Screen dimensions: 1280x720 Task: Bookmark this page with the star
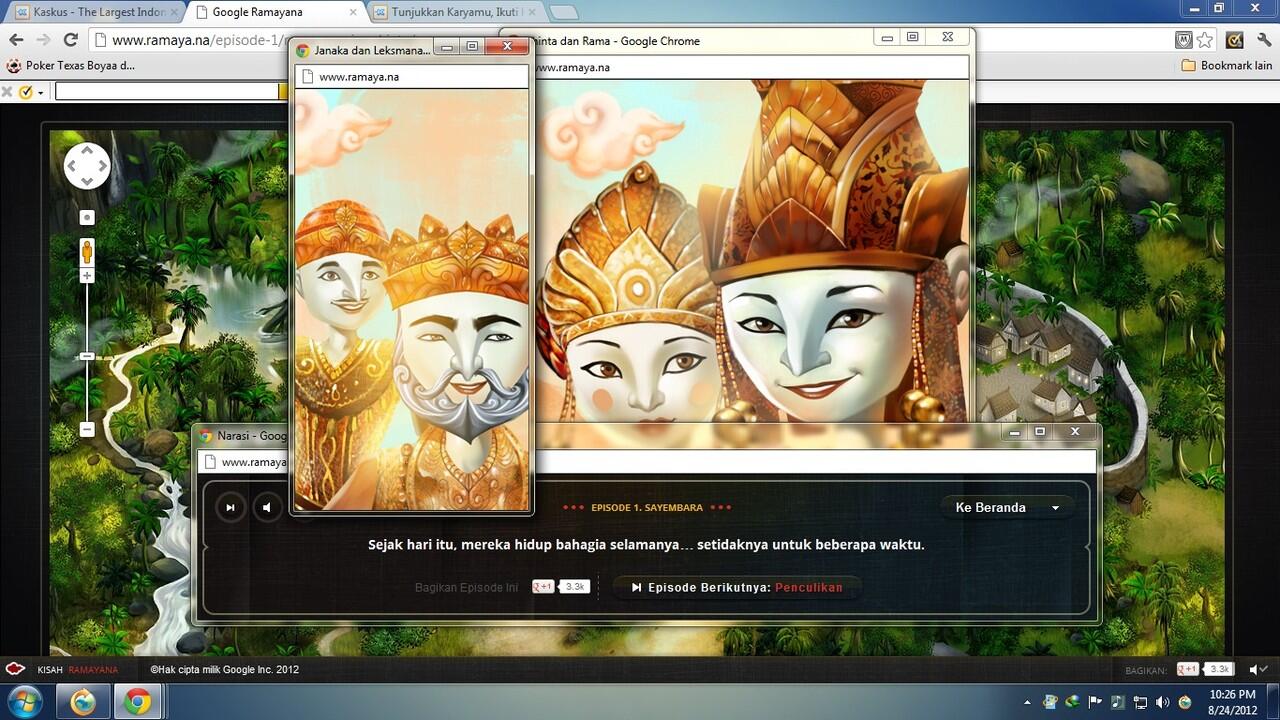(x=1205, y=40)
